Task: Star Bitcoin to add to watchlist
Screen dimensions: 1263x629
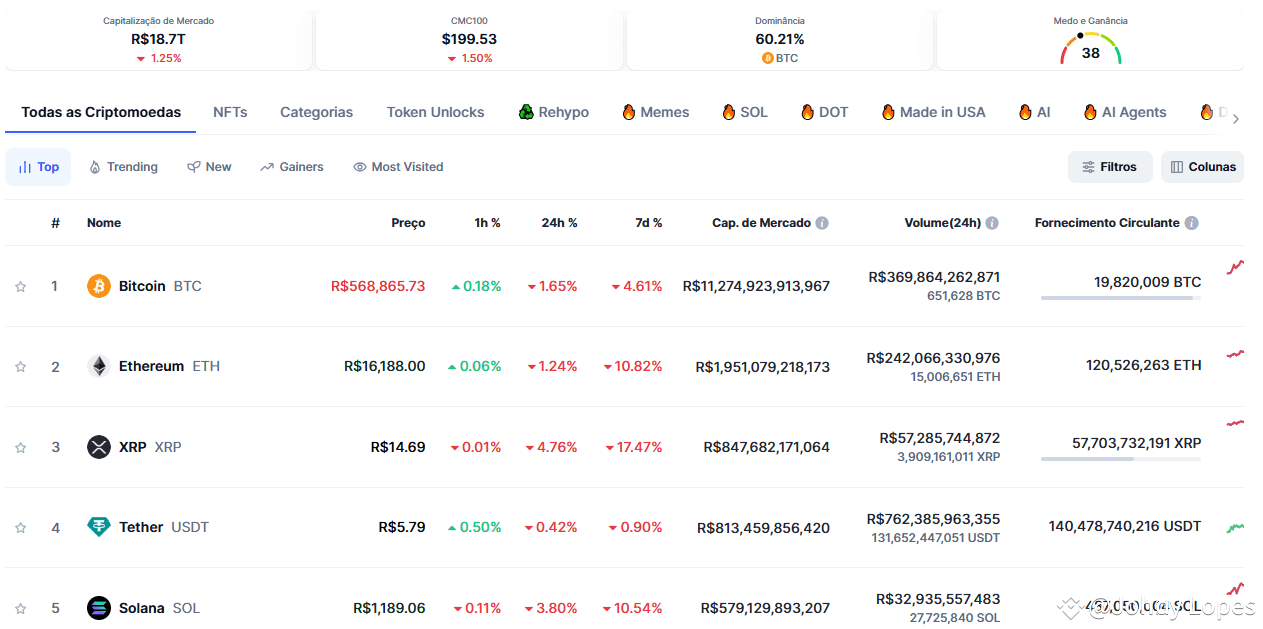Action: tap(20, 287)
